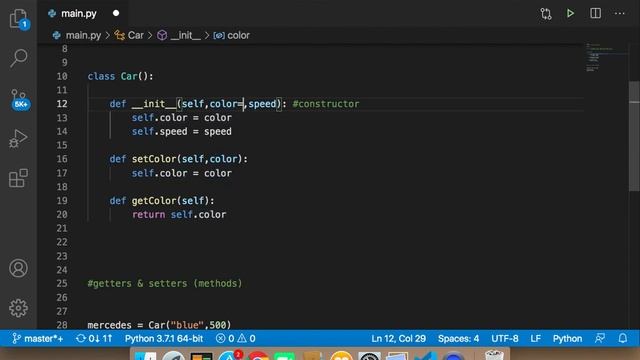Open the Run and Debug view
Screen dimensions: 640x360
18,138
